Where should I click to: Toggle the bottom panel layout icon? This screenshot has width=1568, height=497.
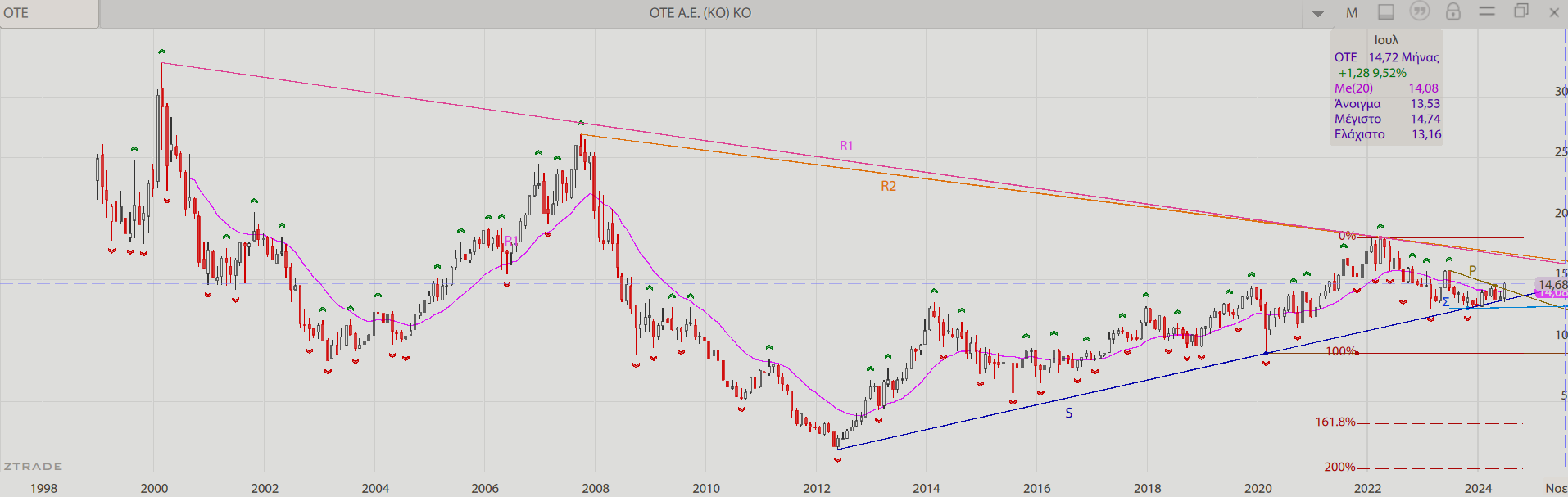pyautogui.click(x=1386, y=11)
